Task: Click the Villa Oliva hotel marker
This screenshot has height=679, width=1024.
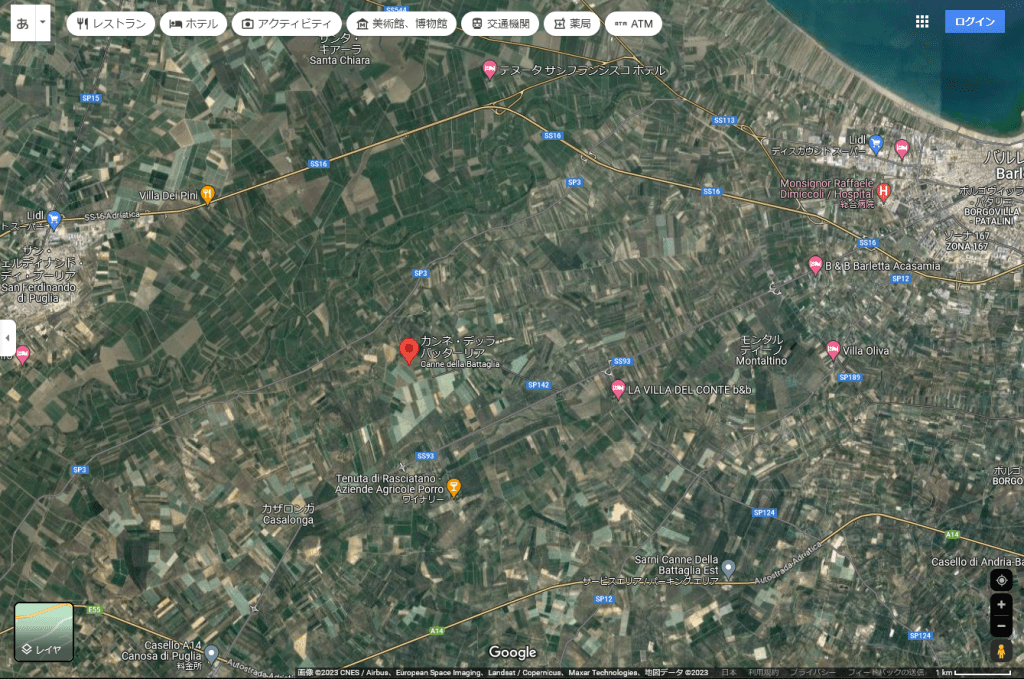Action: [x=833, y=349]
